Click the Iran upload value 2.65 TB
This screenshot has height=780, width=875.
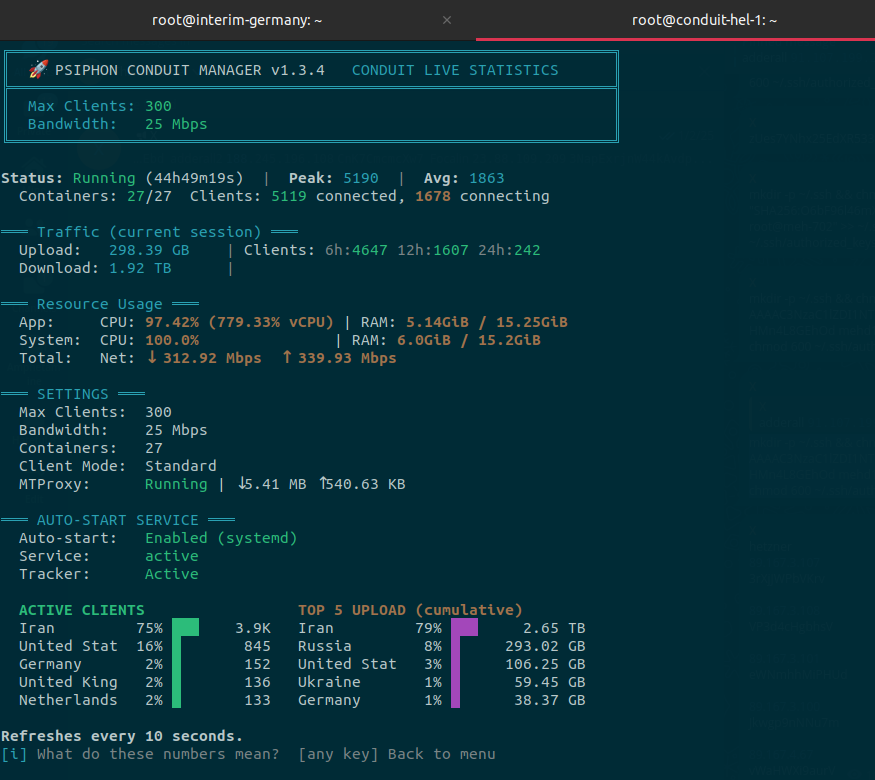[554, 628]
